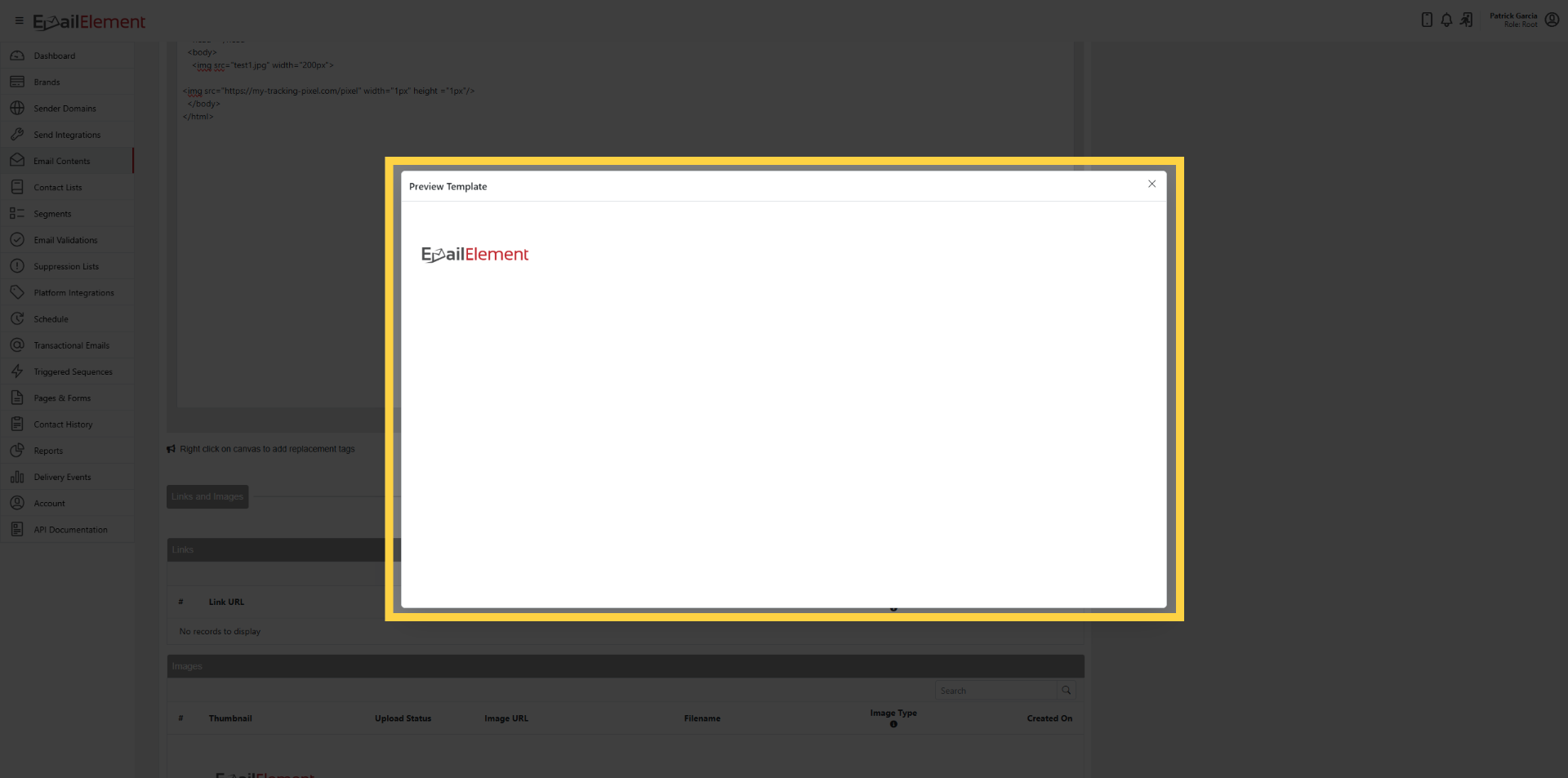Click the Send Integrations key icon
1568x778 pixels.
tap(17, 135)
